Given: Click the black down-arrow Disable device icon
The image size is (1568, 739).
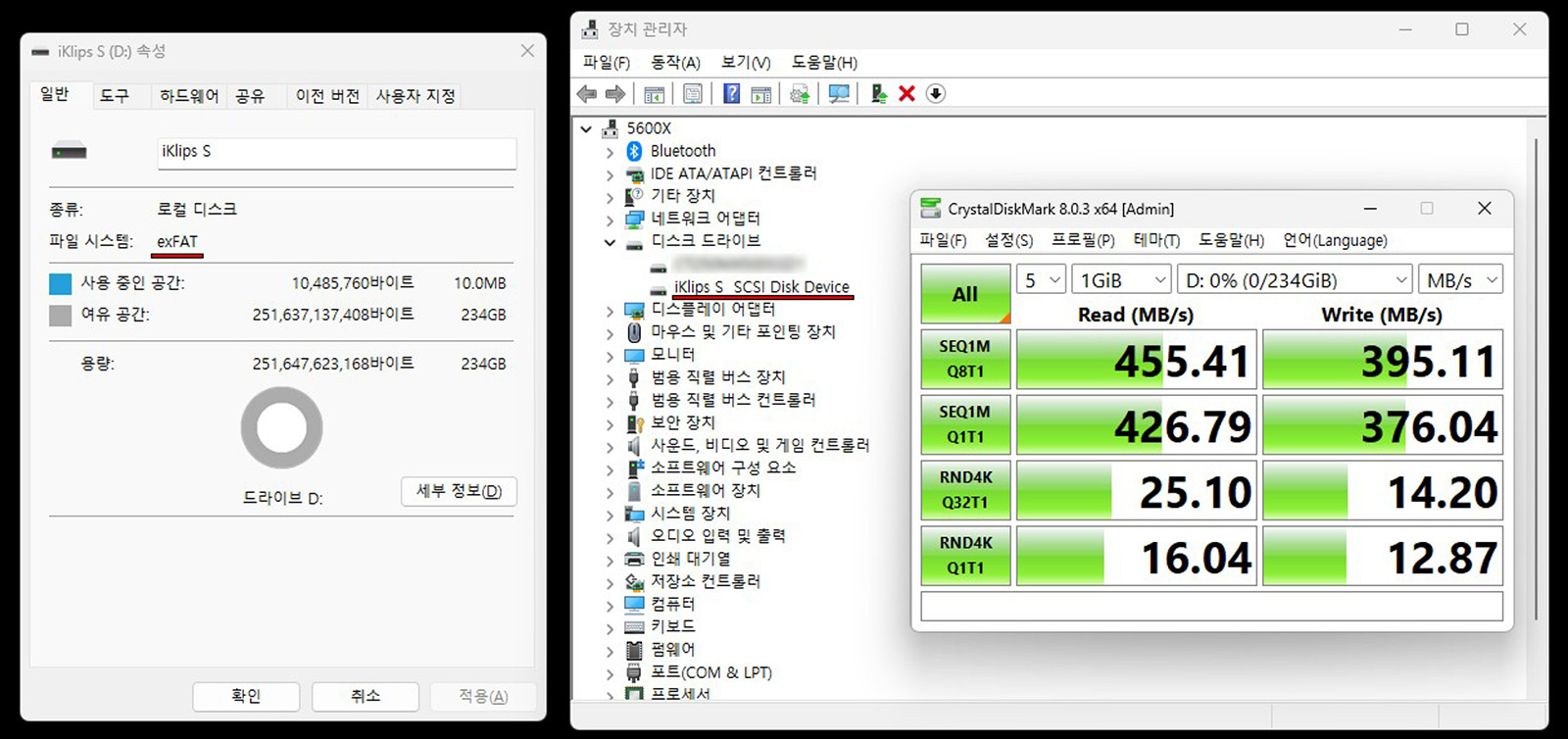Looking at the screenshot, I should (x=936, y=94).
